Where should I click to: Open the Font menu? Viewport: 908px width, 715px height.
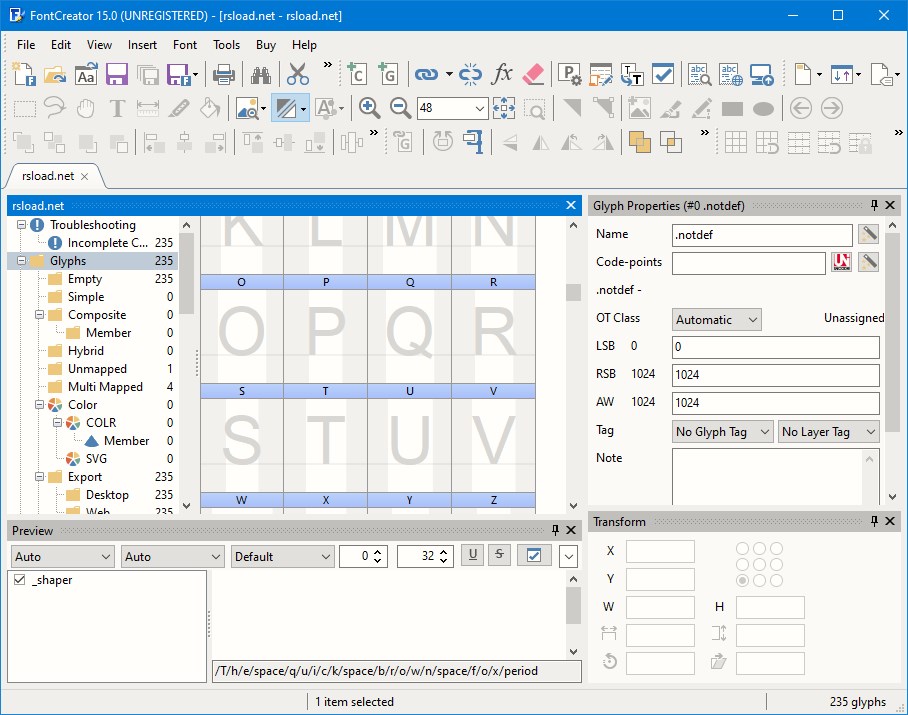185,45
